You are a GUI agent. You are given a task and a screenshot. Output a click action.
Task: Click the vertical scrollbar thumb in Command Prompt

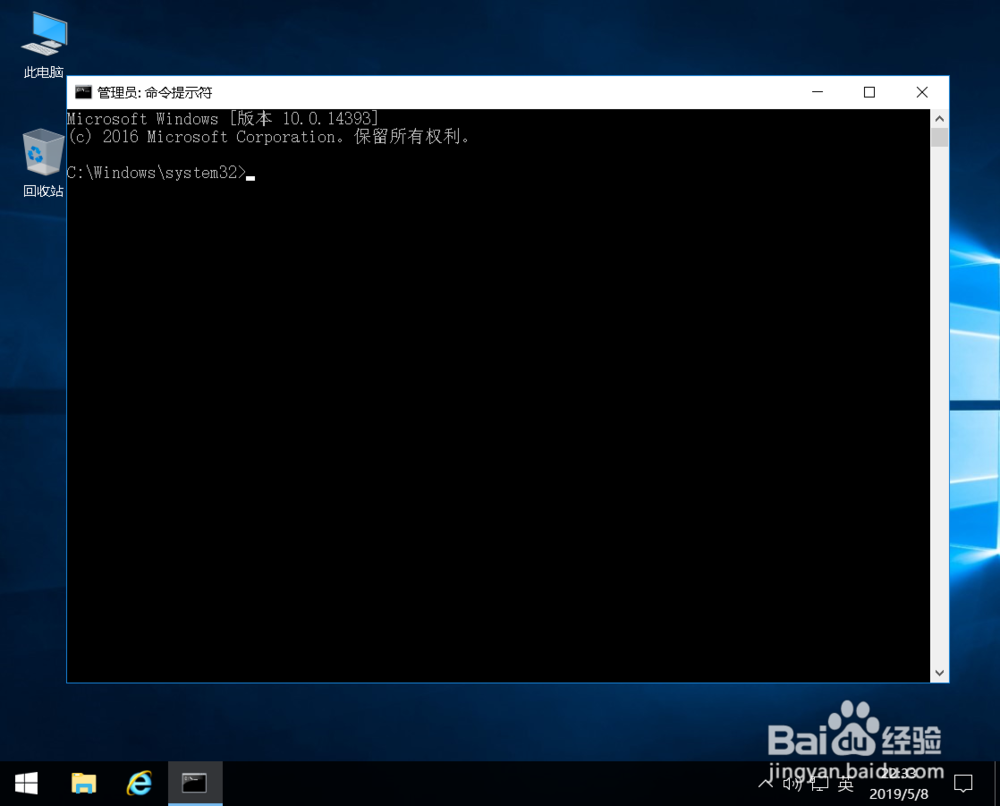coord(939,137)
